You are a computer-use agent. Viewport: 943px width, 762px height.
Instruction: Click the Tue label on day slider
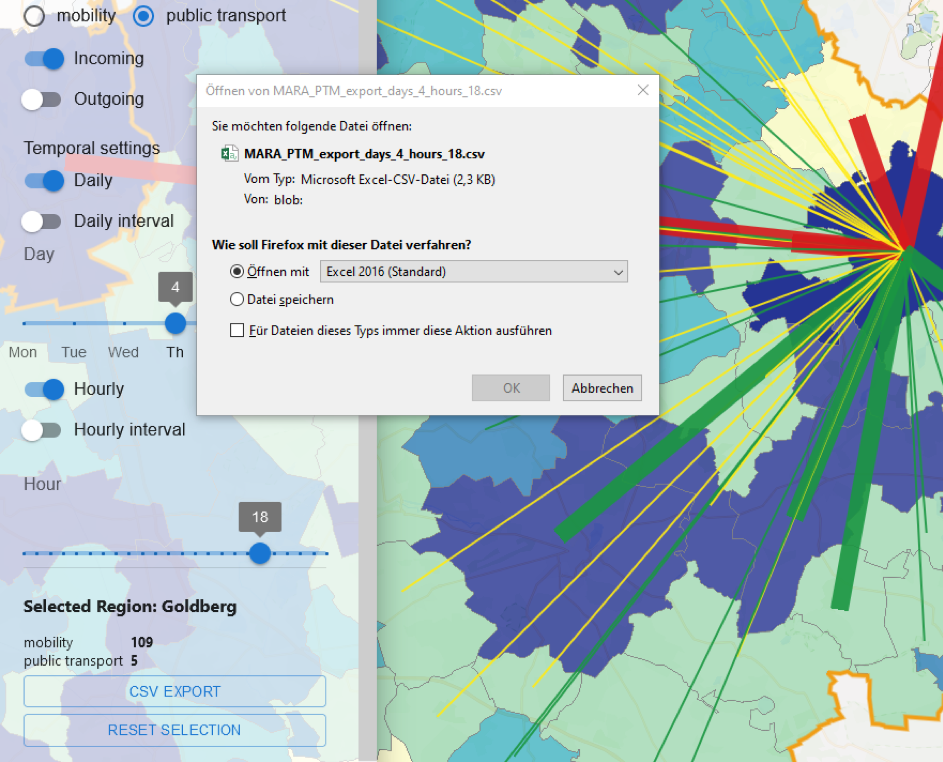[74, 352]
